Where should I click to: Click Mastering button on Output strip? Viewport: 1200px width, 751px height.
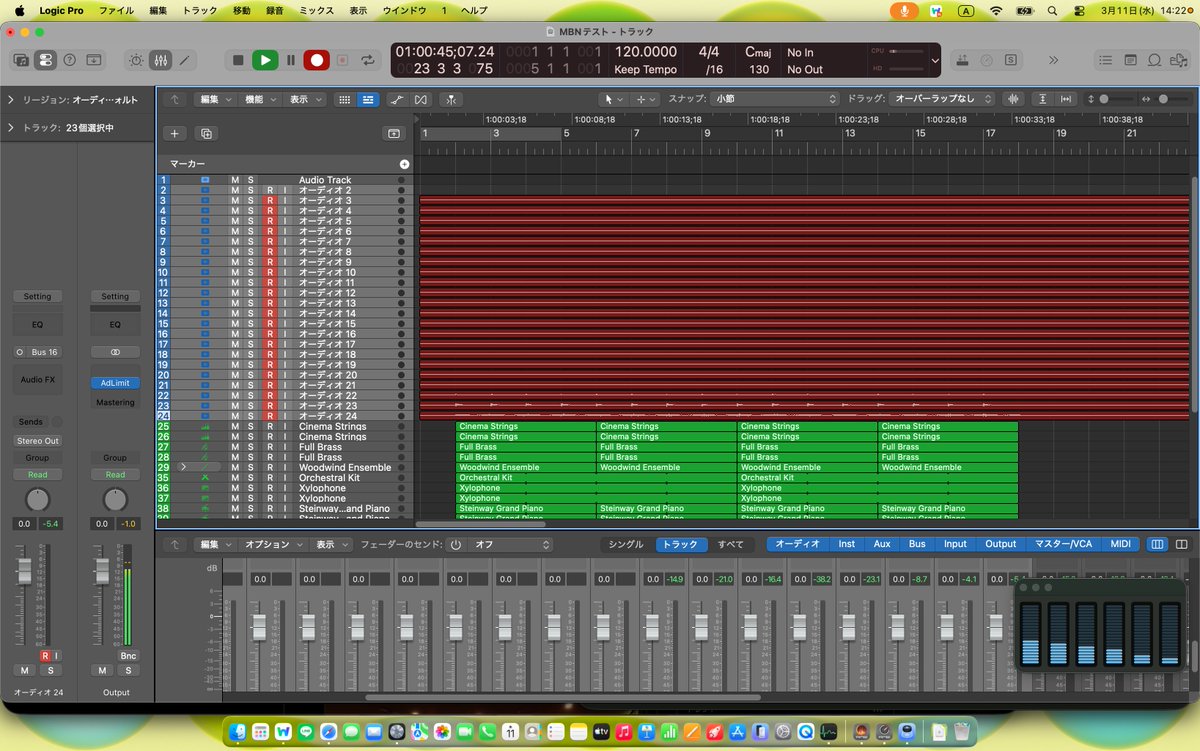coord(115,402)
